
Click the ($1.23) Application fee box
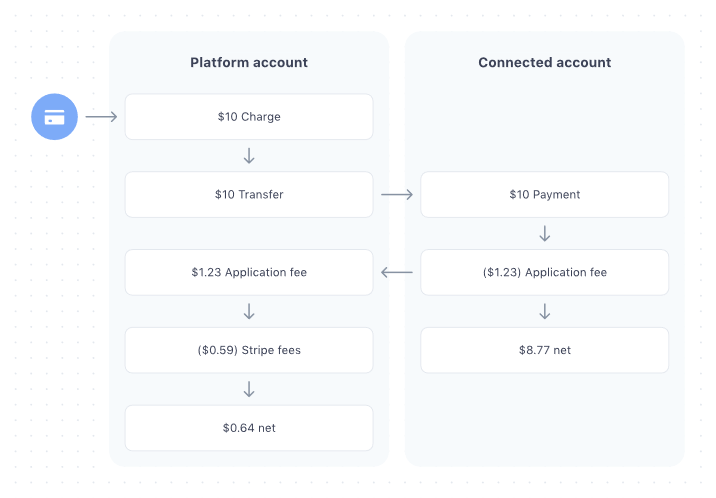click(545, 272)
